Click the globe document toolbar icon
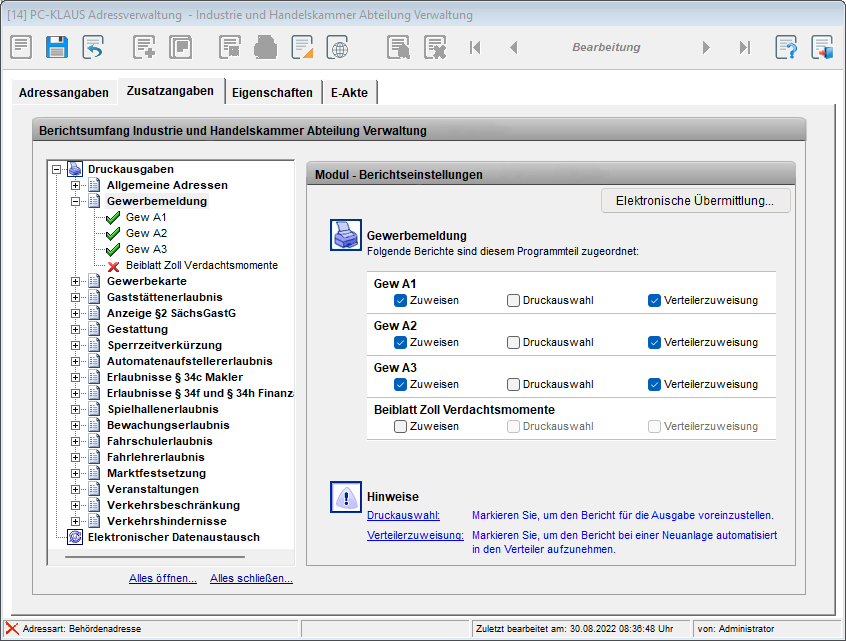The width and height of the screenshot is (846, 641). coord(338,47)
